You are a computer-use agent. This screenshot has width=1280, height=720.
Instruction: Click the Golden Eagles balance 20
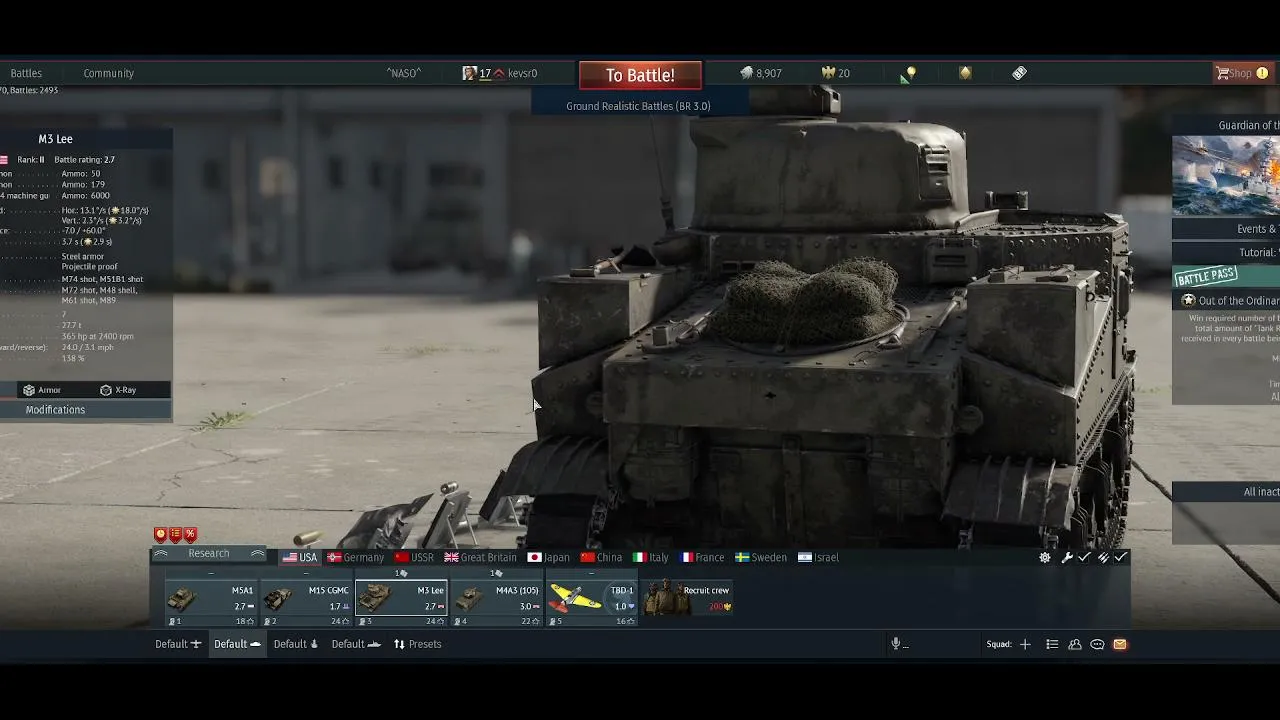click(x=836, y=73)
